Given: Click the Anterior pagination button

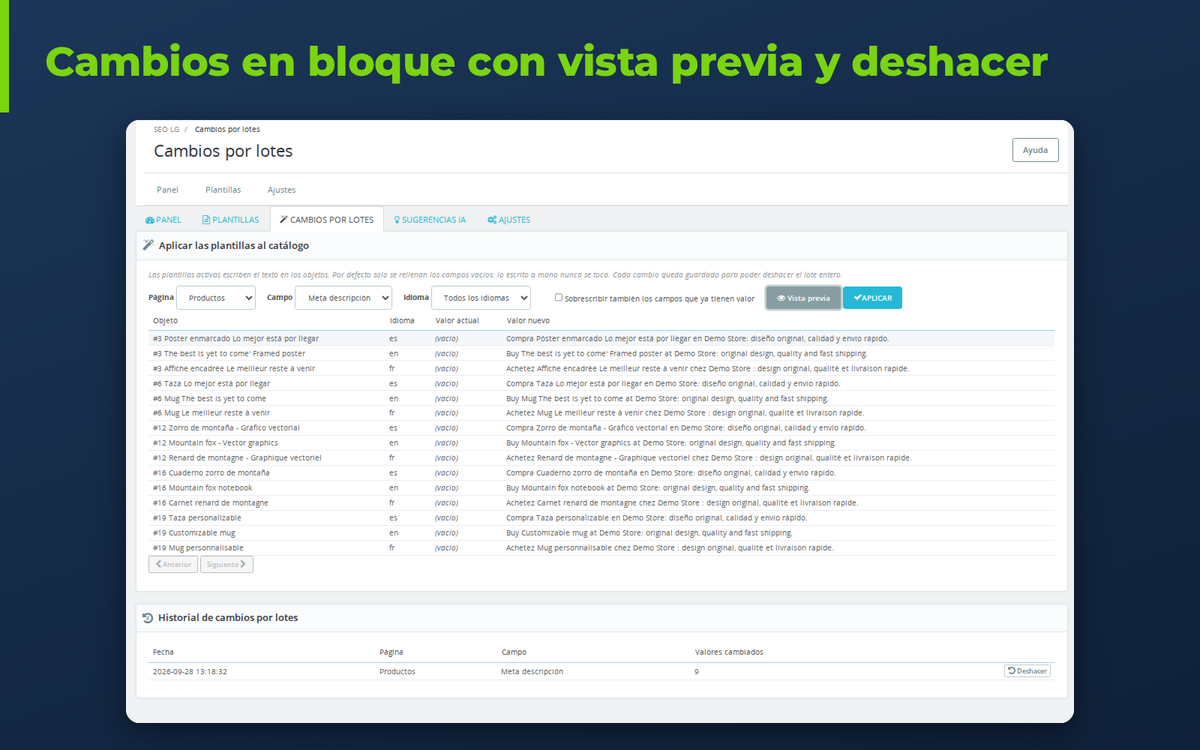Looking at the screenshot, I should pyautogui.click(x=173, y=564).
